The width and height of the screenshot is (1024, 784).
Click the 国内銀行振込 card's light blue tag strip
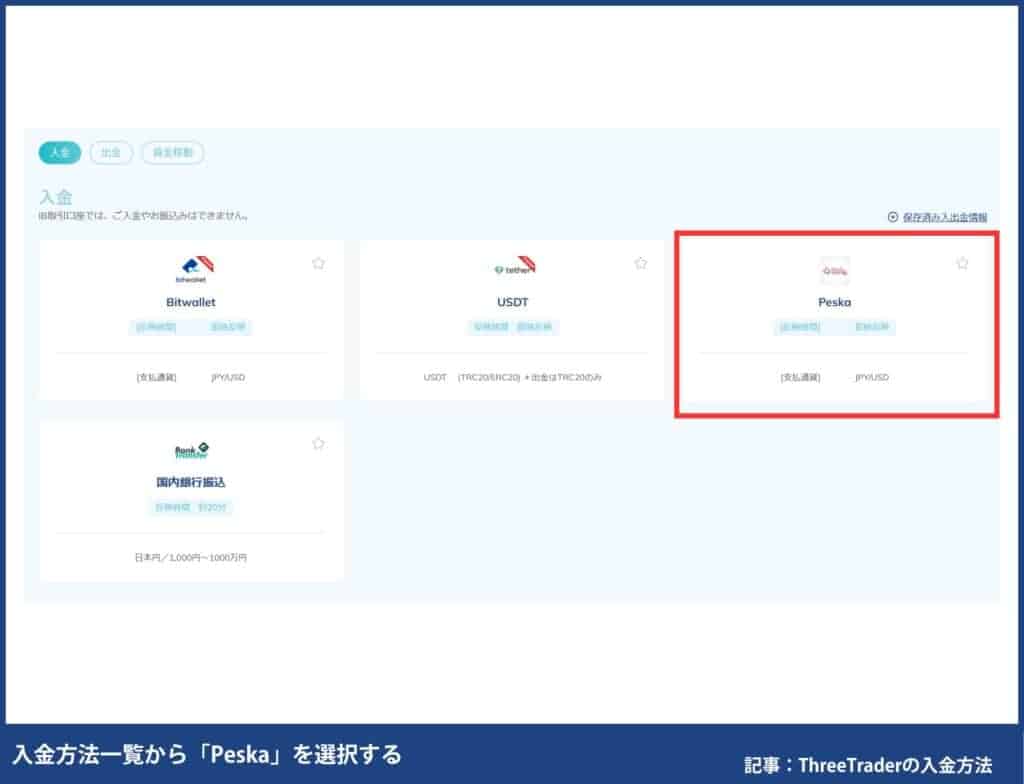(191, 507)
